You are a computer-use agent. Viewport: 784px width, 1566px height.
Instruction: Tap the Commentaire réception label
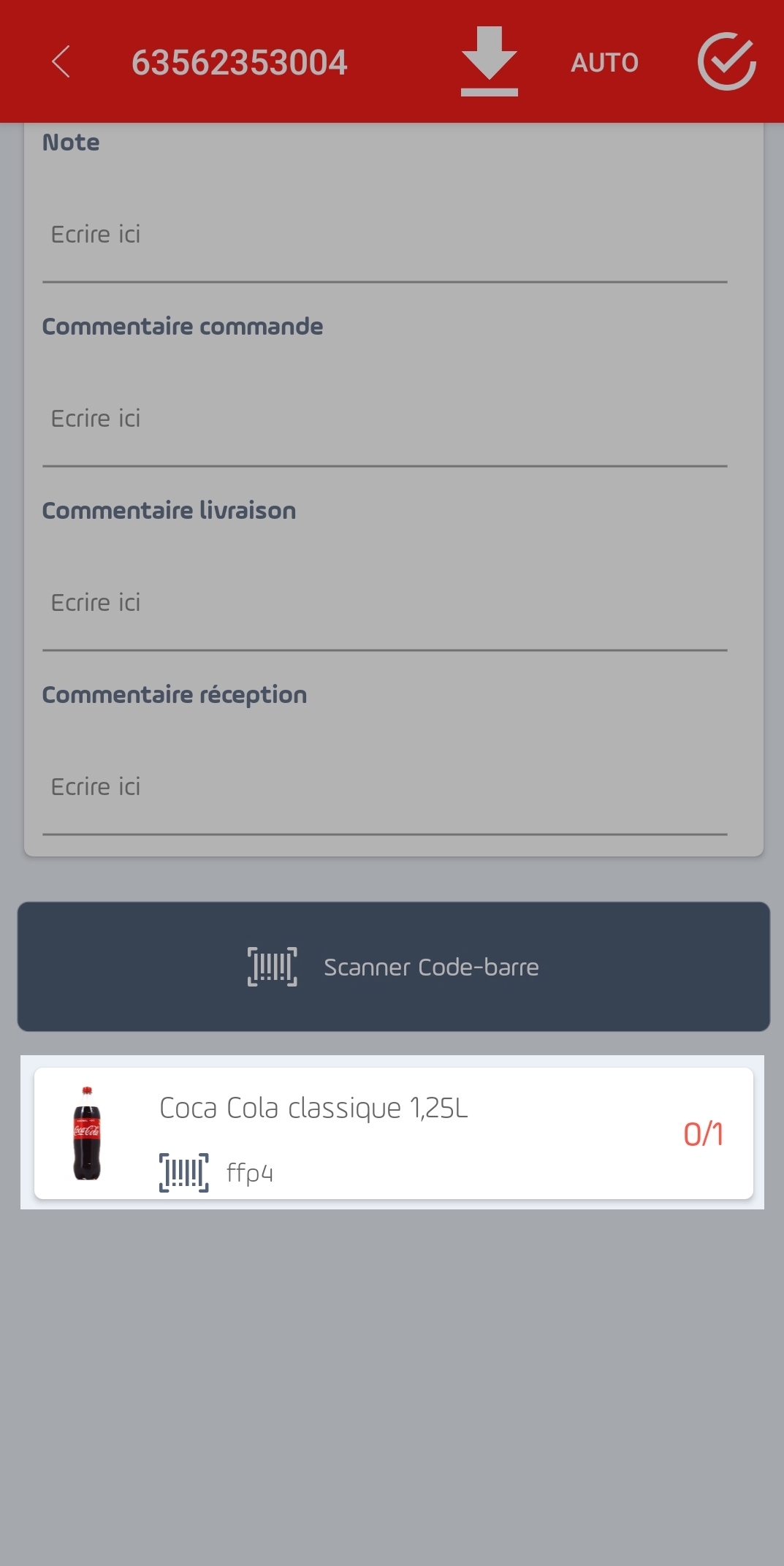175,695
